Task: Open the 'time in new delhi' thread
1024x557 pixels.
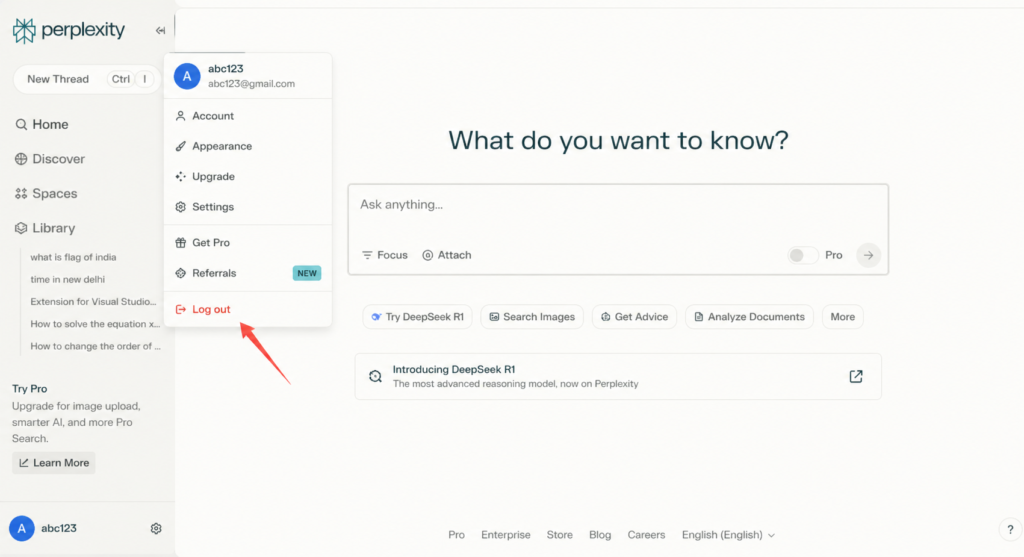Action: click(x=67, y=279)
